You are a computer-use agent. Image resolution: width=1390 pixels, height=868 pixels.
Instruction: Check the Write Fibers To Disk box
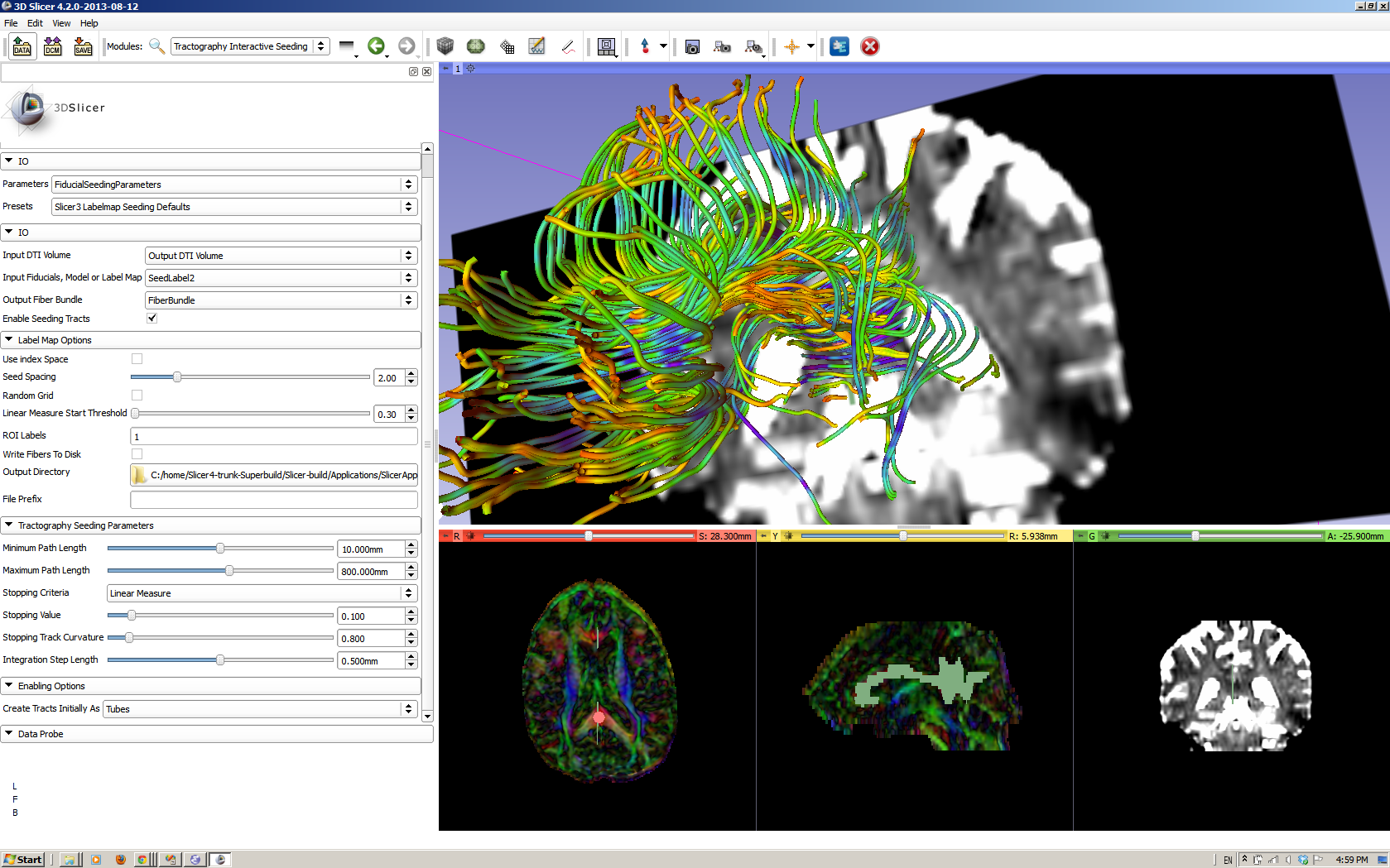(x=137, y=454)
